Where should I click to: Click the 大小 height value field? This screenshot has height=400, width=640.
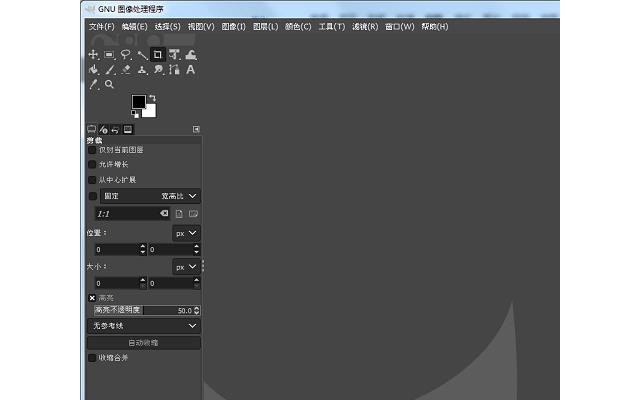coord(171,283)
